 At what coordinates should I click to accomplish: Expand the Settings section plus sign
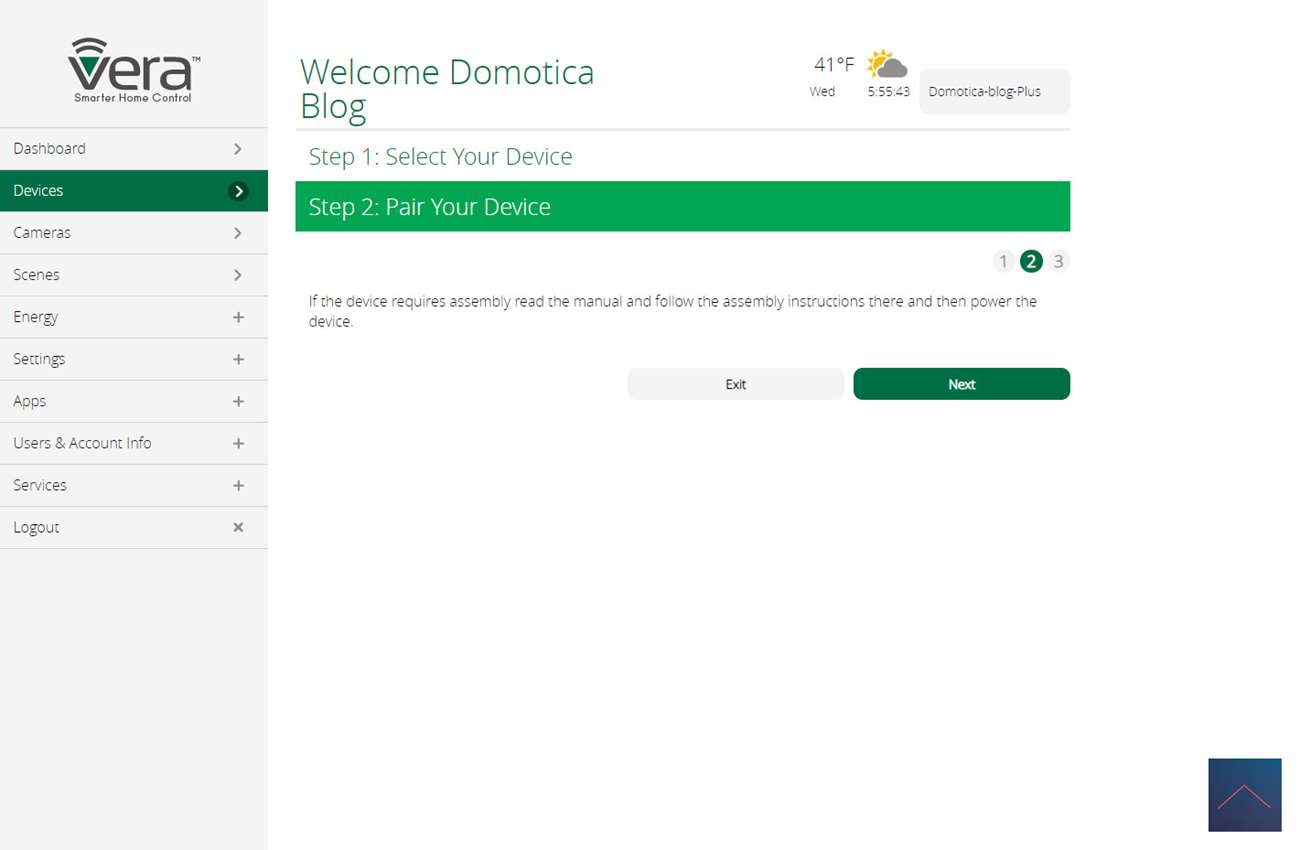(x=238, y=359)
